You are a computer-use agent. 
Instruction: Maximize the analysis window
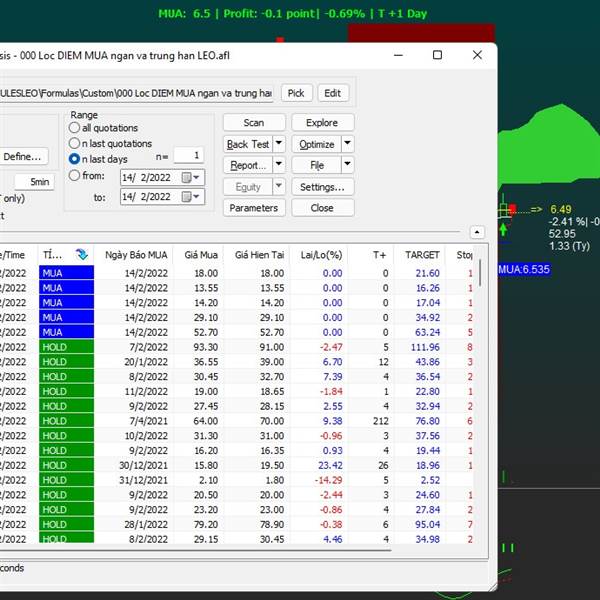tap(437, 55)
